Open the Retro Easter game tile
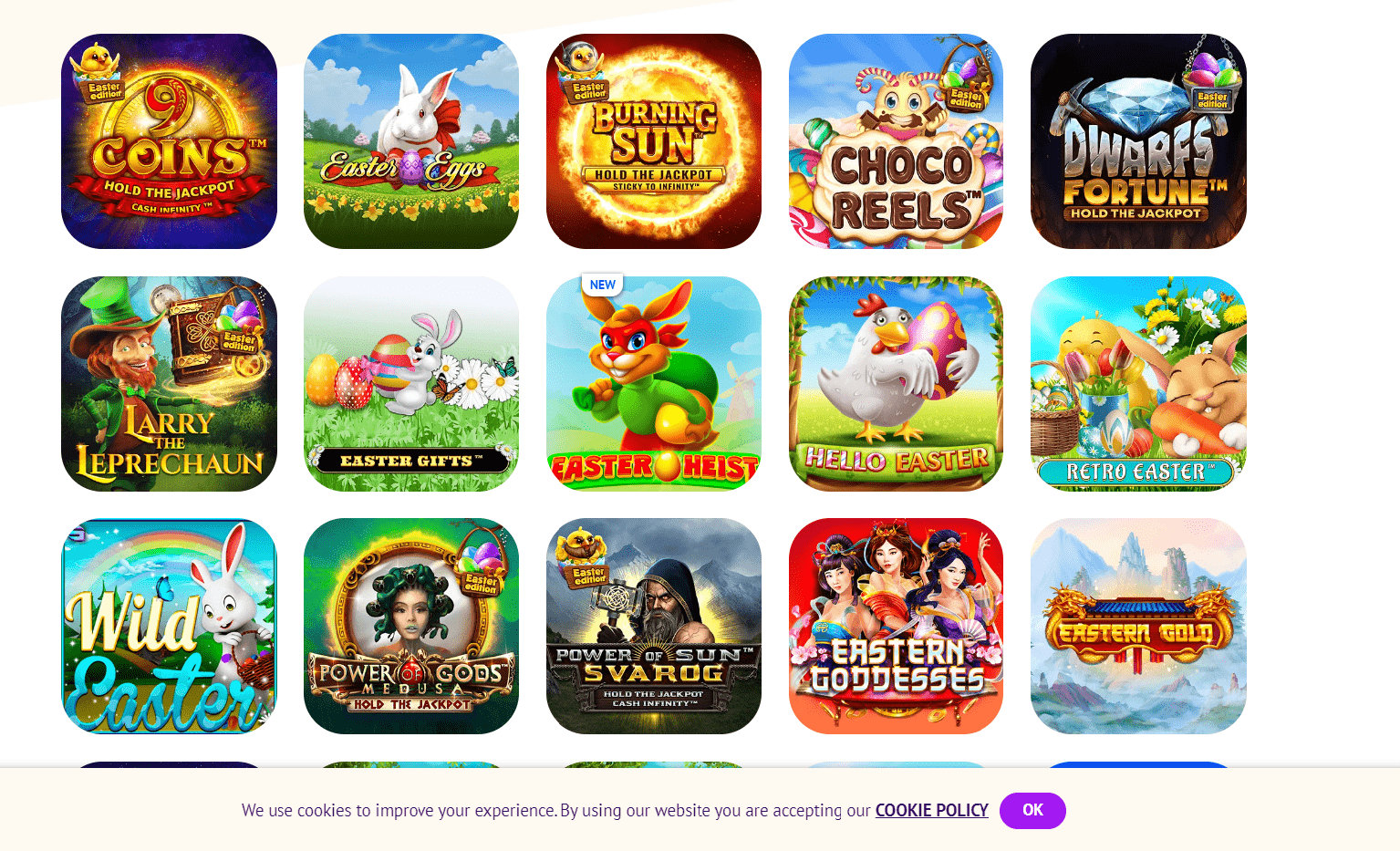1400x851 pixels. [1138, 384]
